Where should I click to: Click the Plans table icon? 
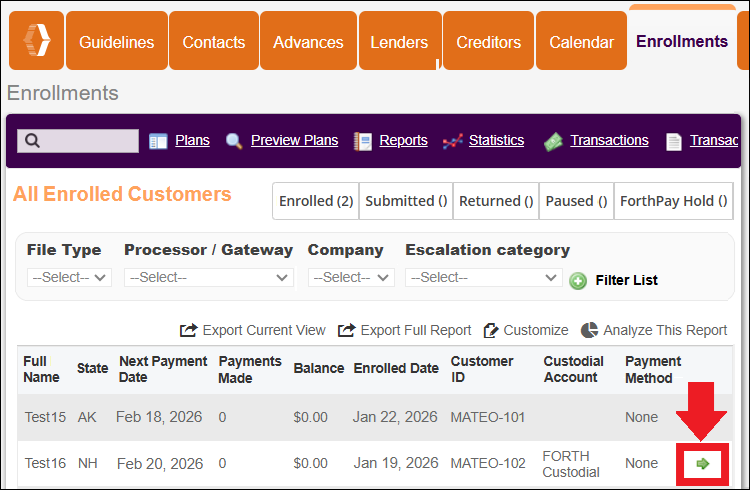[x=158, y=141]
